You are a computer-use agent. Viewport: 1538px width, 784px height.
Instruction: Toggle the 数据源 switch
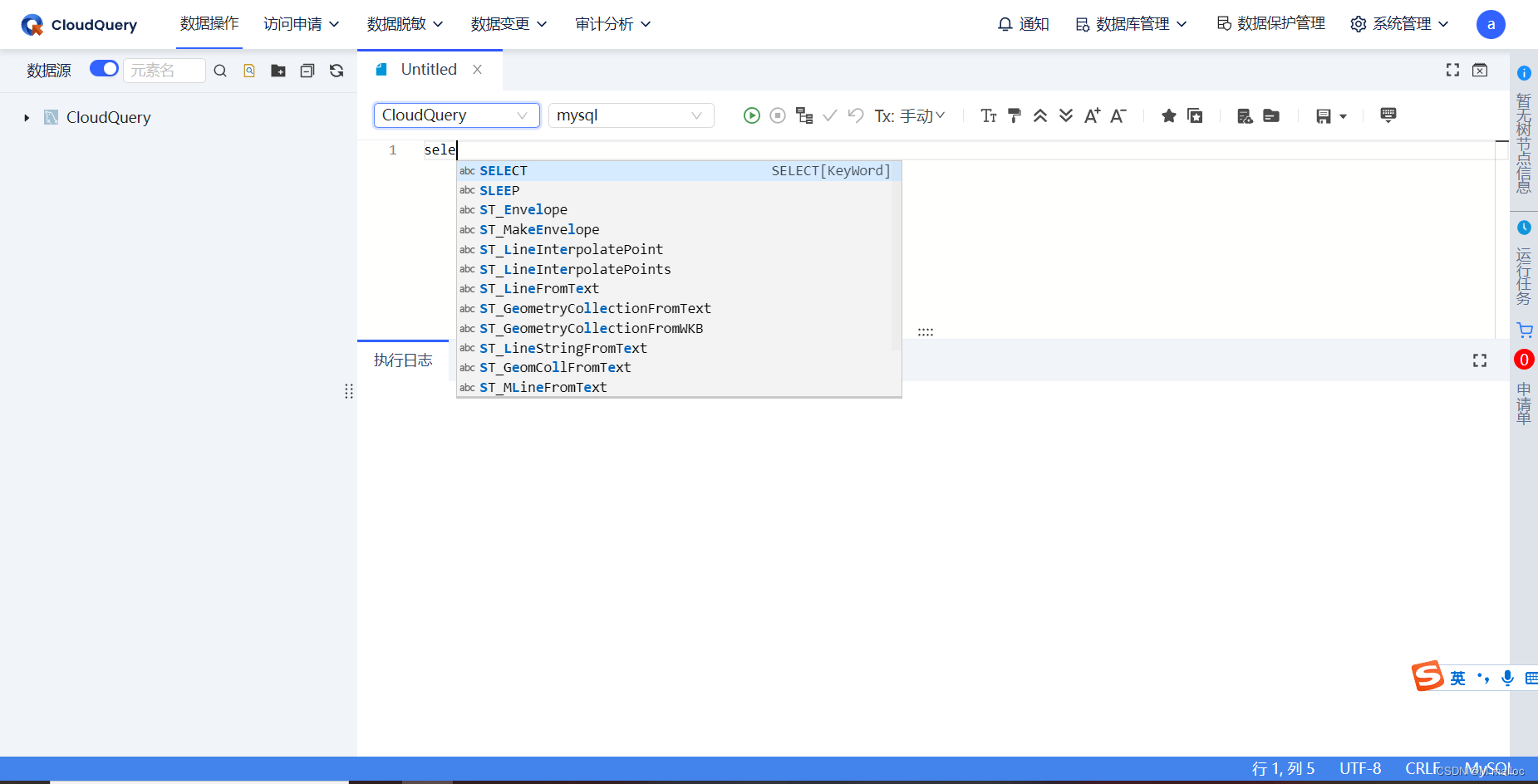pyautogui.click(x=104, y=68)
